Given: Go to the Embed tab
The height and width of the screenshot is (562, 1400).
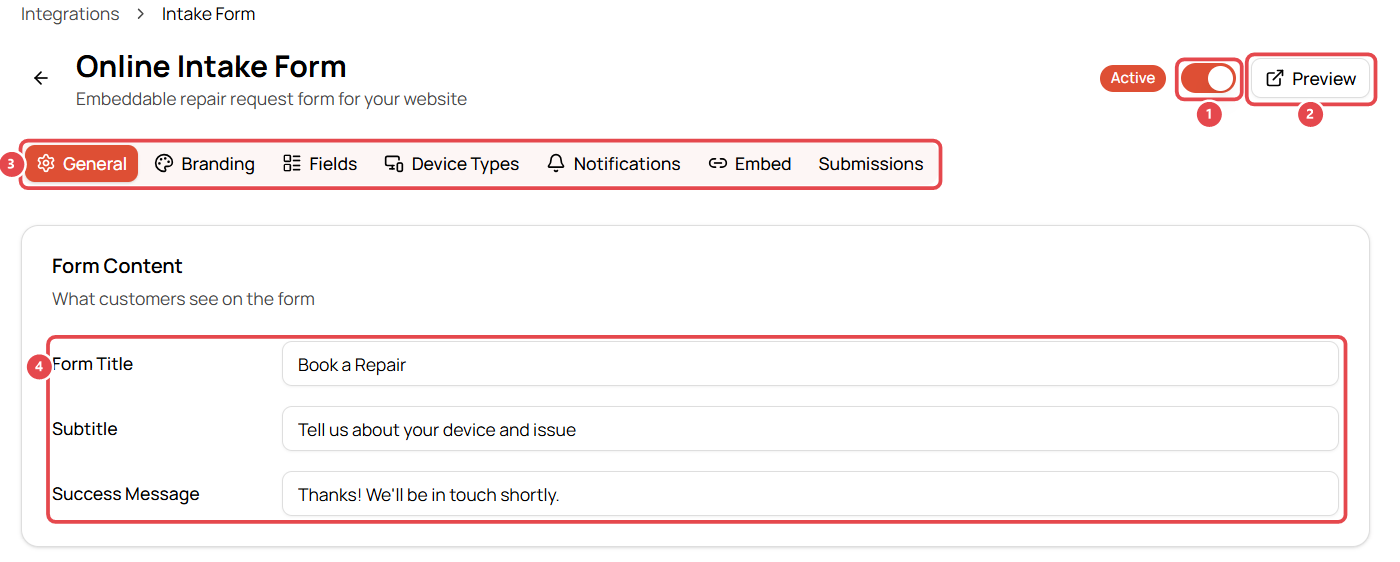Looking at the screenshot, I should click(750, 164).
